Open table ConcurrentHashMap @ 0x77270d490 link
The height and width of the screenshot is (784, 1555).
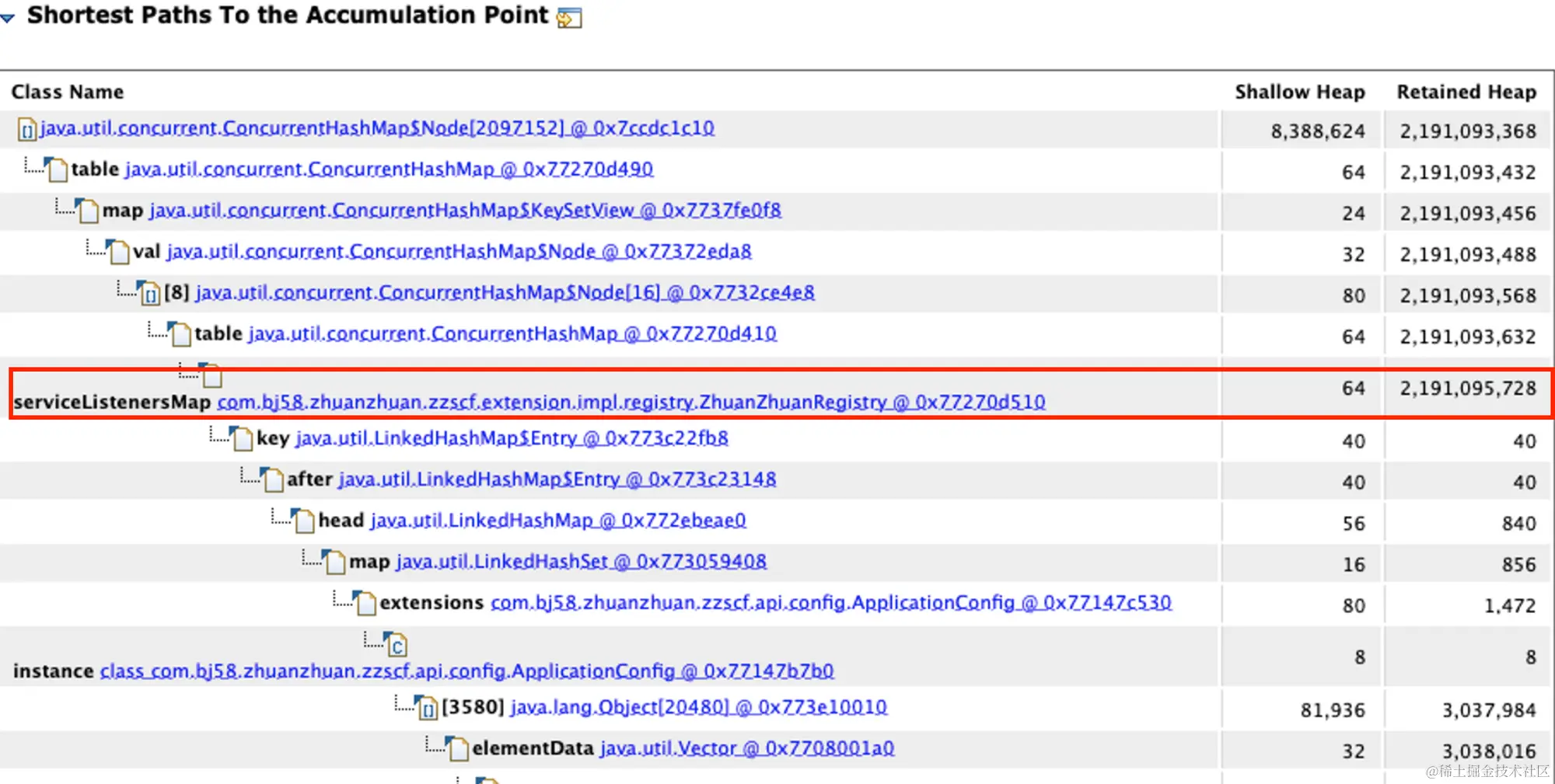(389, 169)
